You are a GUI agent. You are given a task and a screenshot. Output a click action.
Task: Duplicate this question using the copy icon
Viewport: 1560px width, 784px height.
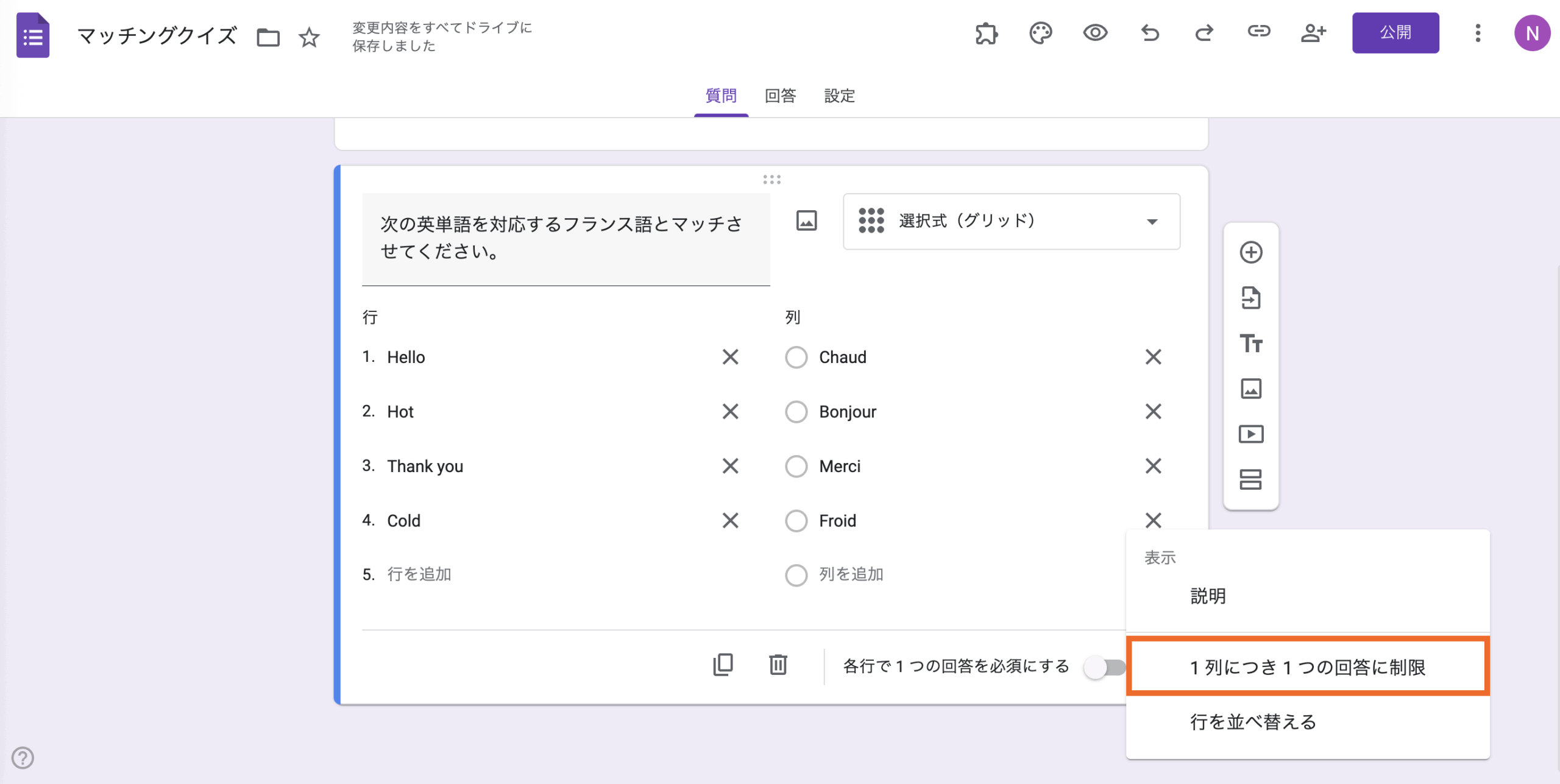(723, 666)
